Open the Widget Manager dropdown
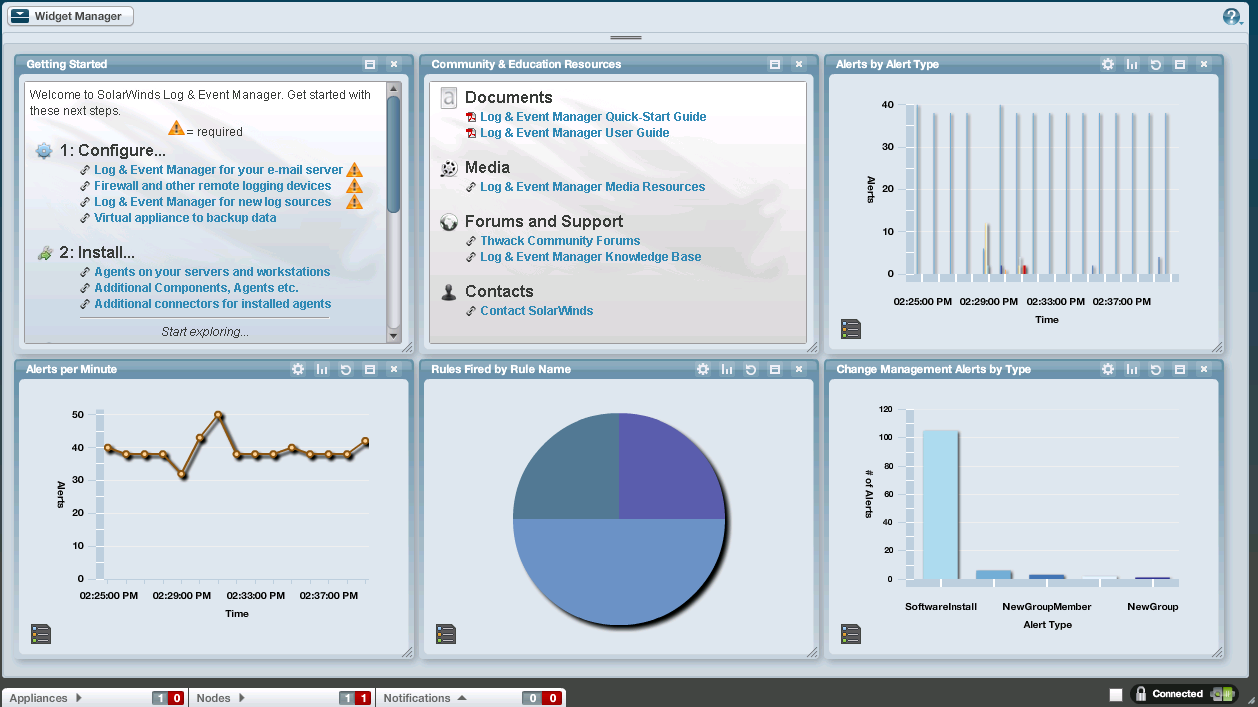Image resolution: width=1258 pixels, height=707 pixels. tap(70, 16)
